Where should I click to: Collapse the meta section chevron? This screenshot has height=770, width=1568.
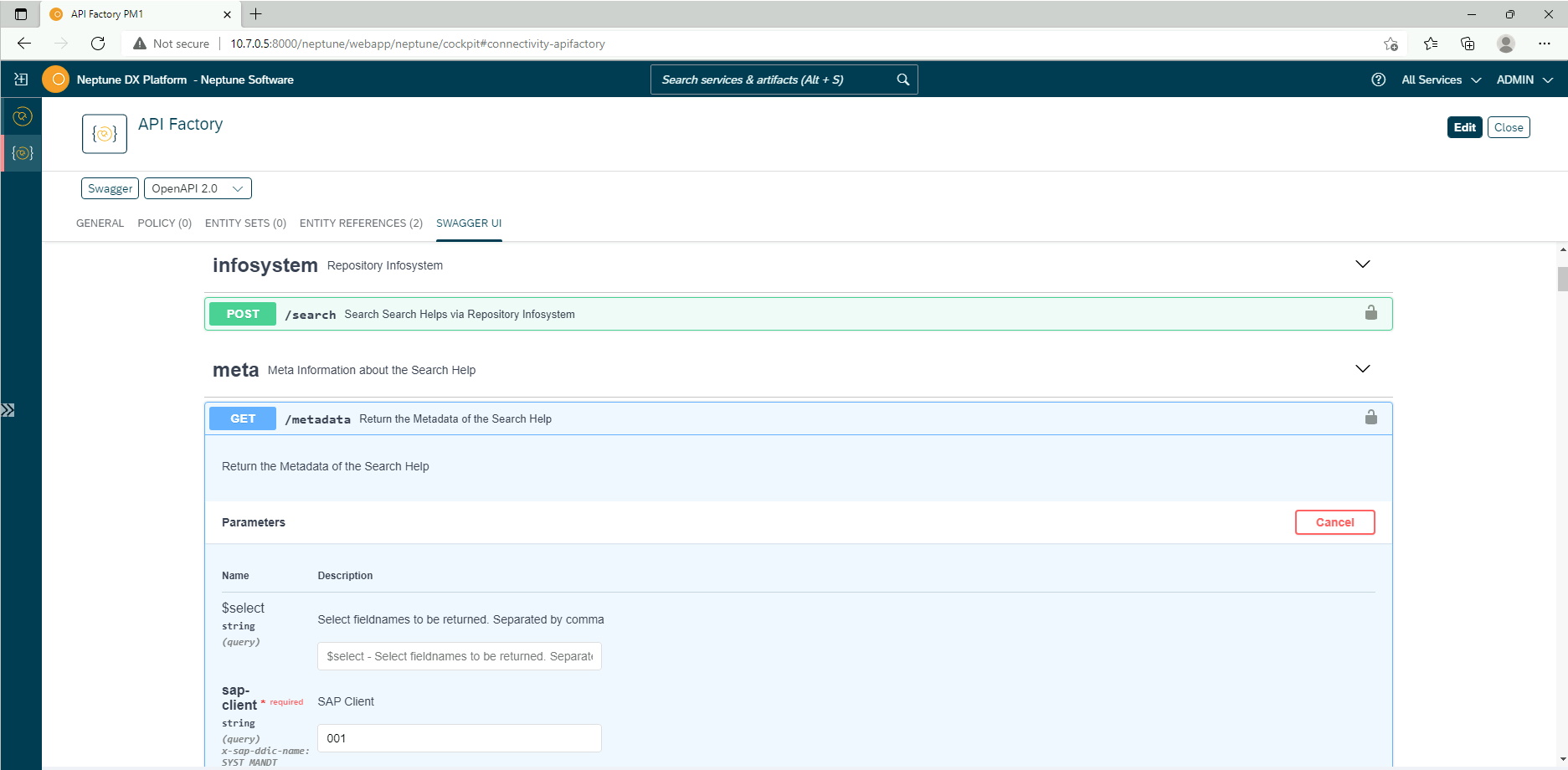tap(1363, 369)
